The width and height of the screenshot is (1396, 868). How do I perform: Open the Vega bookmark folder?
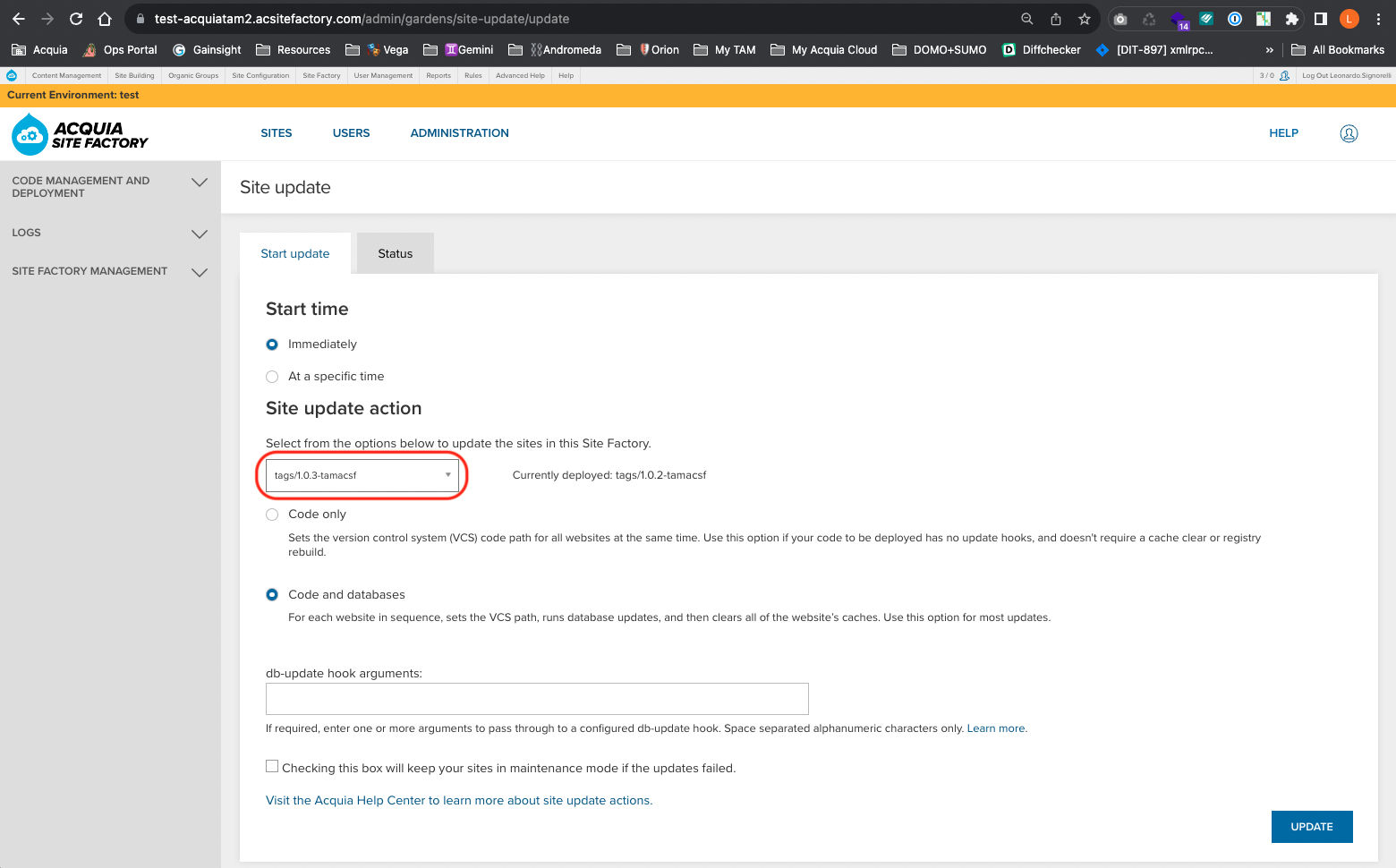377,50
